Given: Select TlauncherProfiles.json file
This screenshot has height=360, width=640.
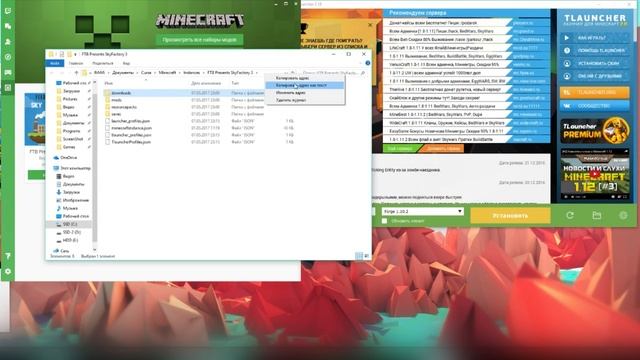Looking at the screenshot, I should click(x=131, y=142).
